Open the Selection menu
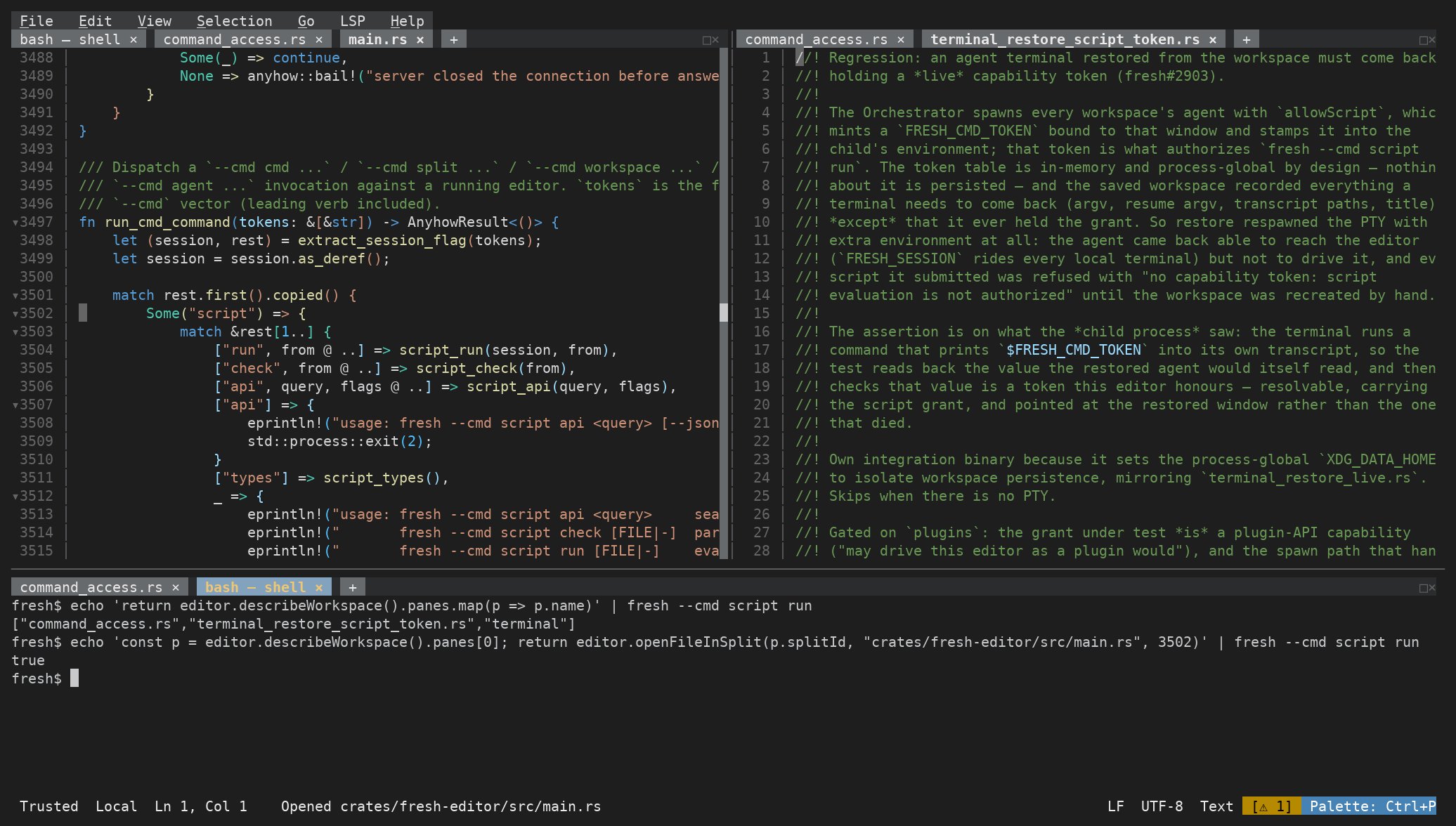The width and height of the screenshot is (1456, 826). (235, 21)
